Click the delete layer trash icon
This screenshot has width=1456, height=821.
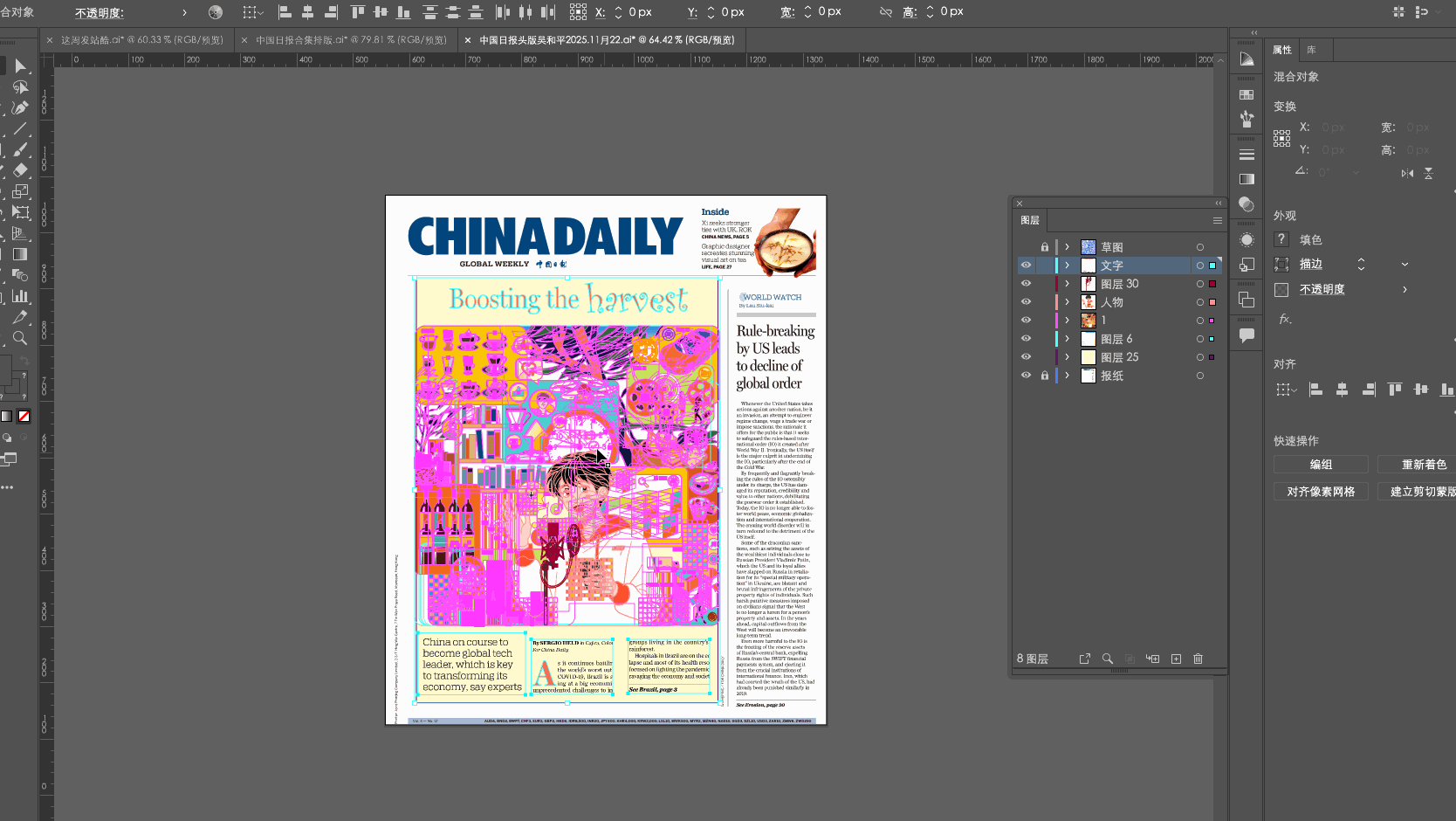click(1198, 659)
